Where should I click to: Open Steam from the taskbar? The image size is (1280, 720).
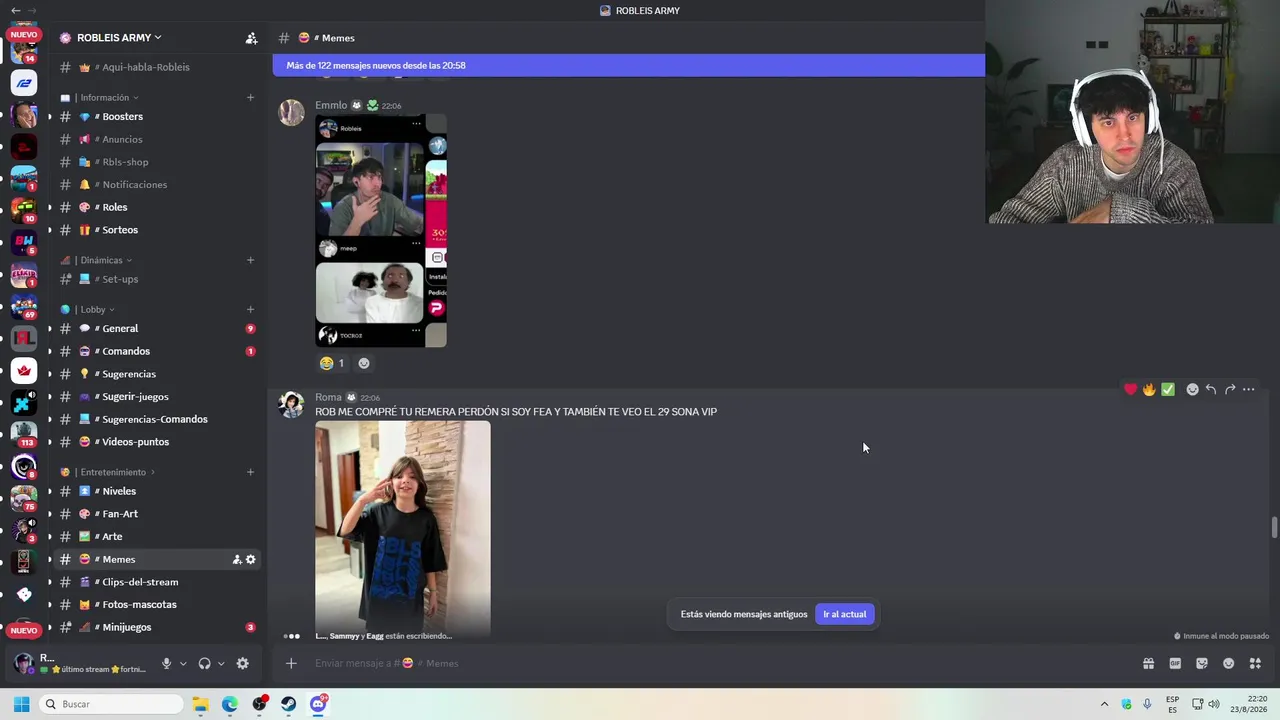pyautogui.click(x=289, y=704)
